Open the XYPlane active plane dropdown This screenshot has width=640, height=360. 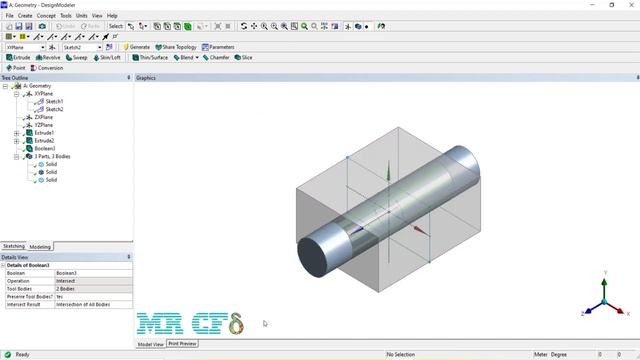tap(42, 47)
